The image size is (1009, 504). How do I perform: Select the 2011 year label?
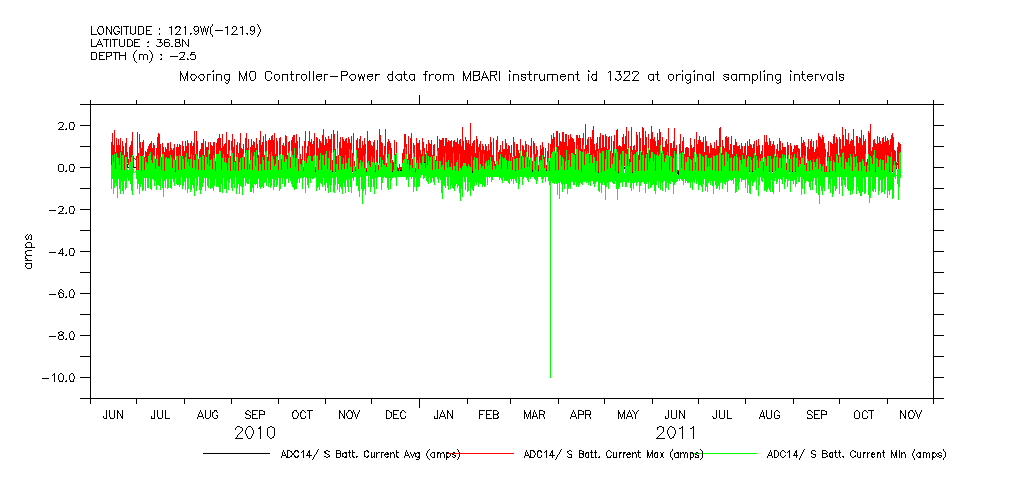pyautogui.click(x=676, y=433)
